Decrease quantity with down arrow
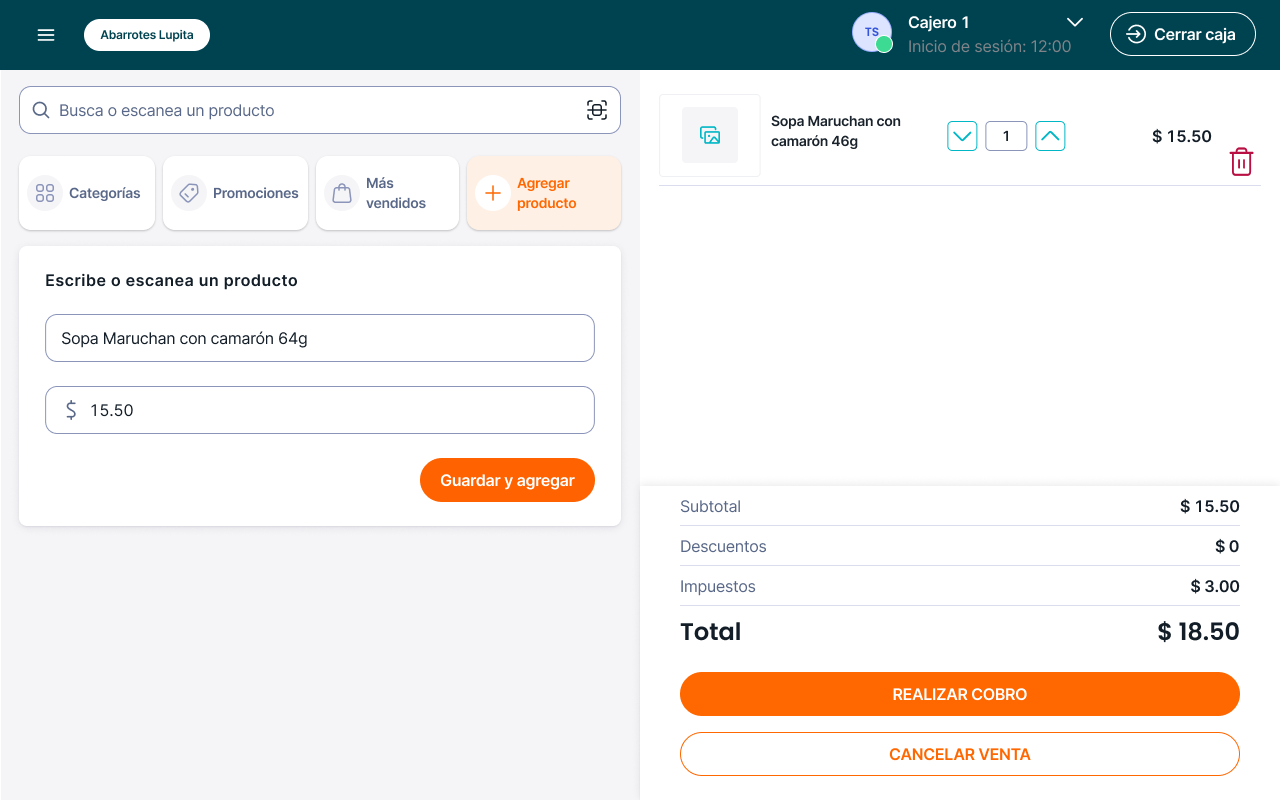Viewport: 1280px width, 800px height. point(962,136)
